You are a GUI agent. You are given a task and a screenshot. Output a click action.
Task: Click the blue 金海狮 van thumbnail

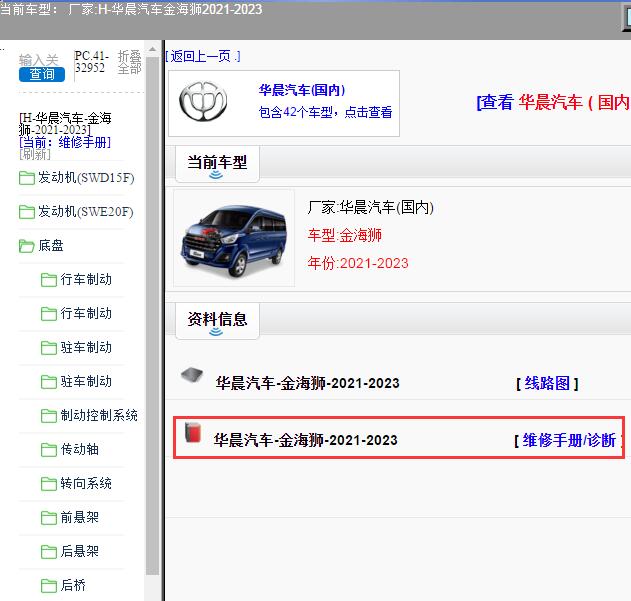click(234, 238)
